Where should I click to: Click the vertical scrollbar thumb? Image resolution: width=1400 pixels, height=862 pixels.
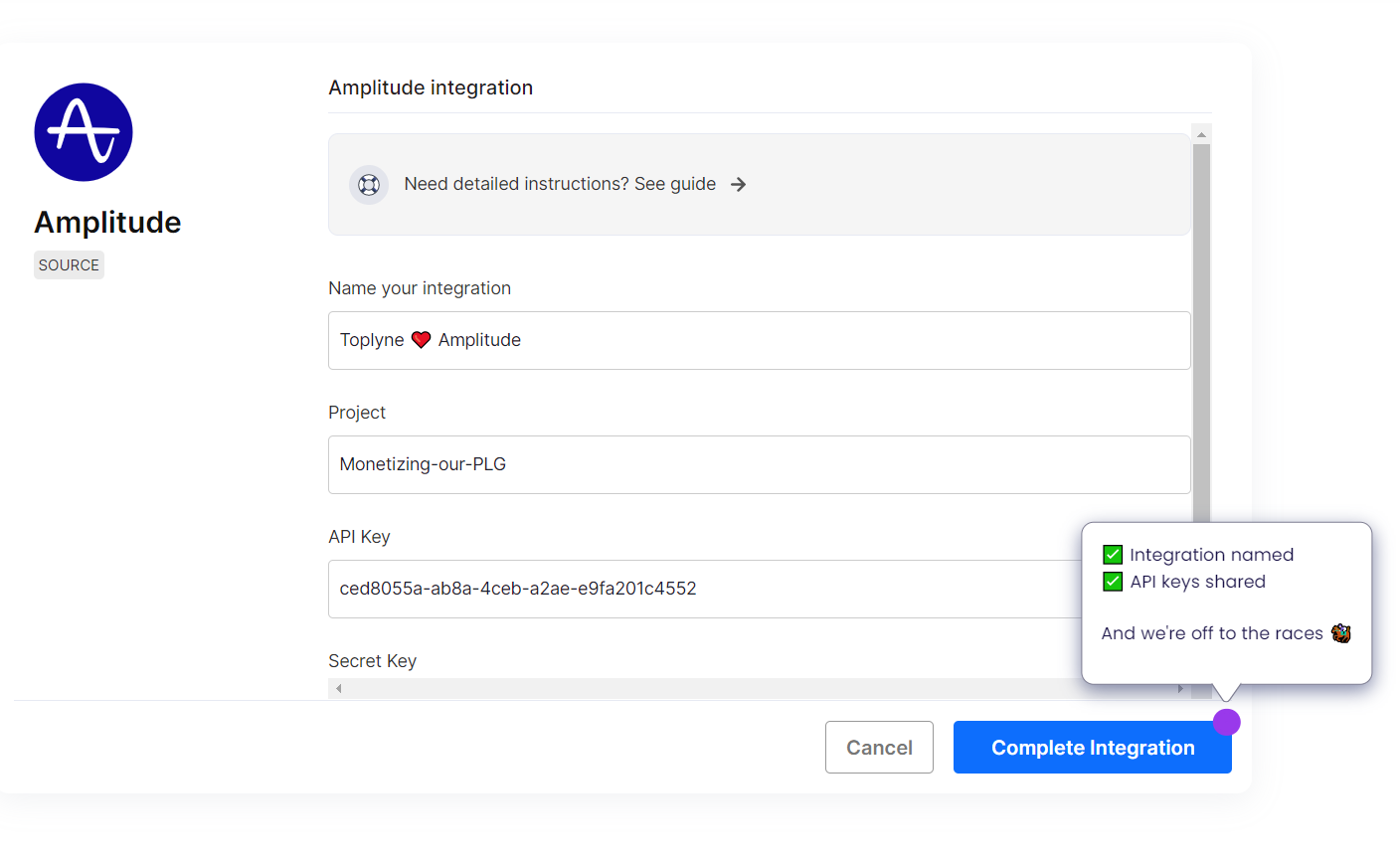click(x=1201, y=328)
